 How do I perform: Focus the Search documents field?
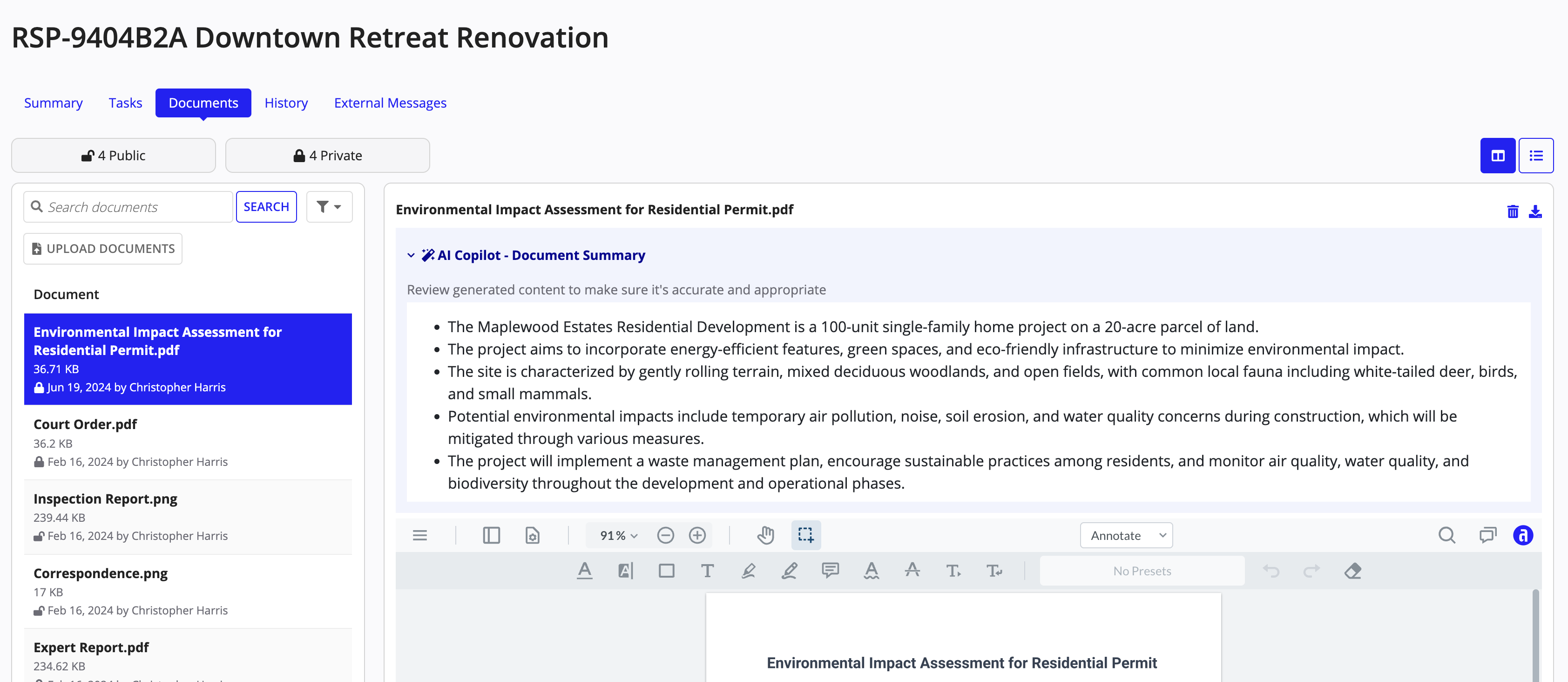point(128,207)
